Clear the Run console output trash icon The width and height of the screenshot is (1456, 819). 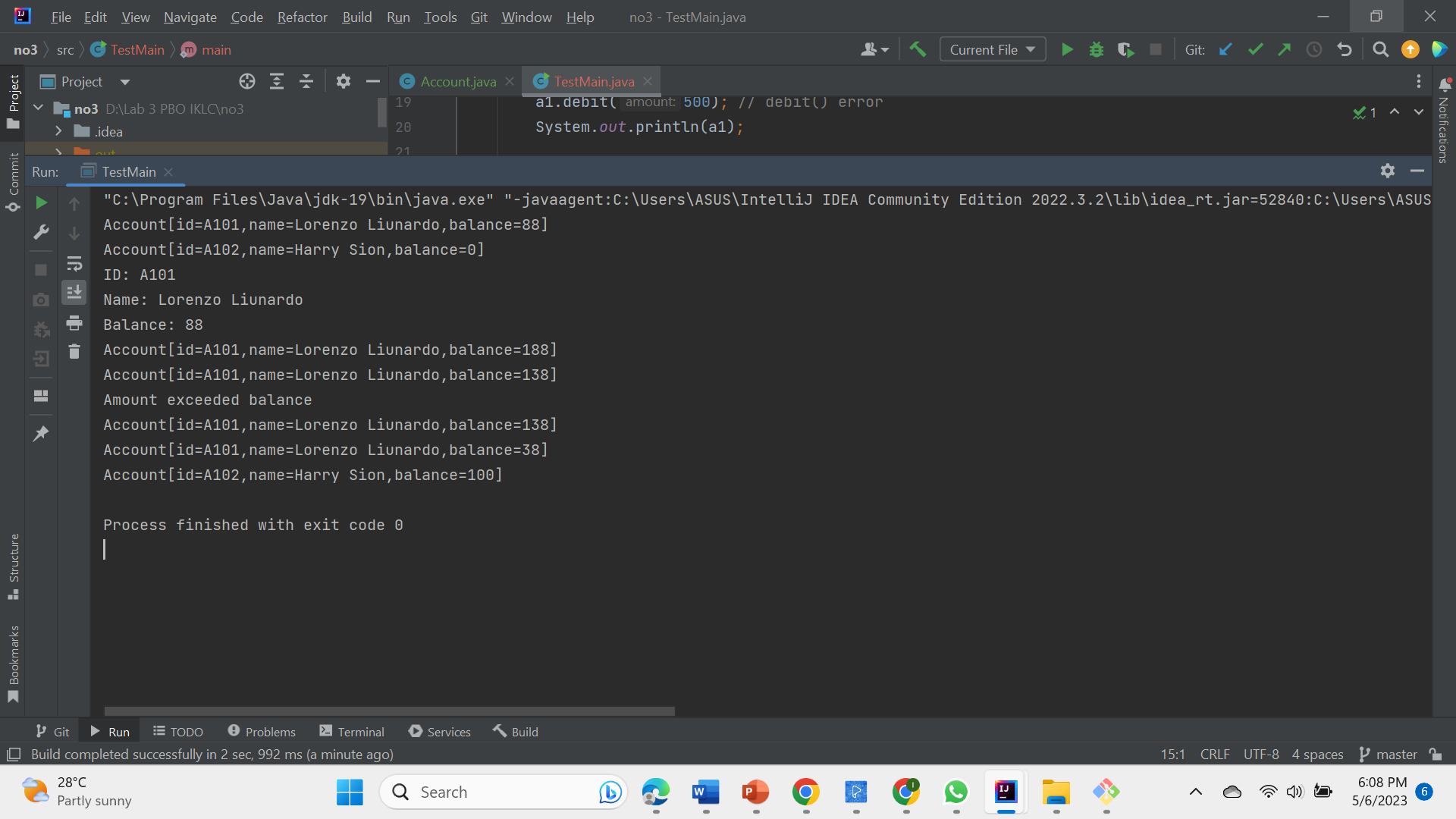click(x=74, y=351)
